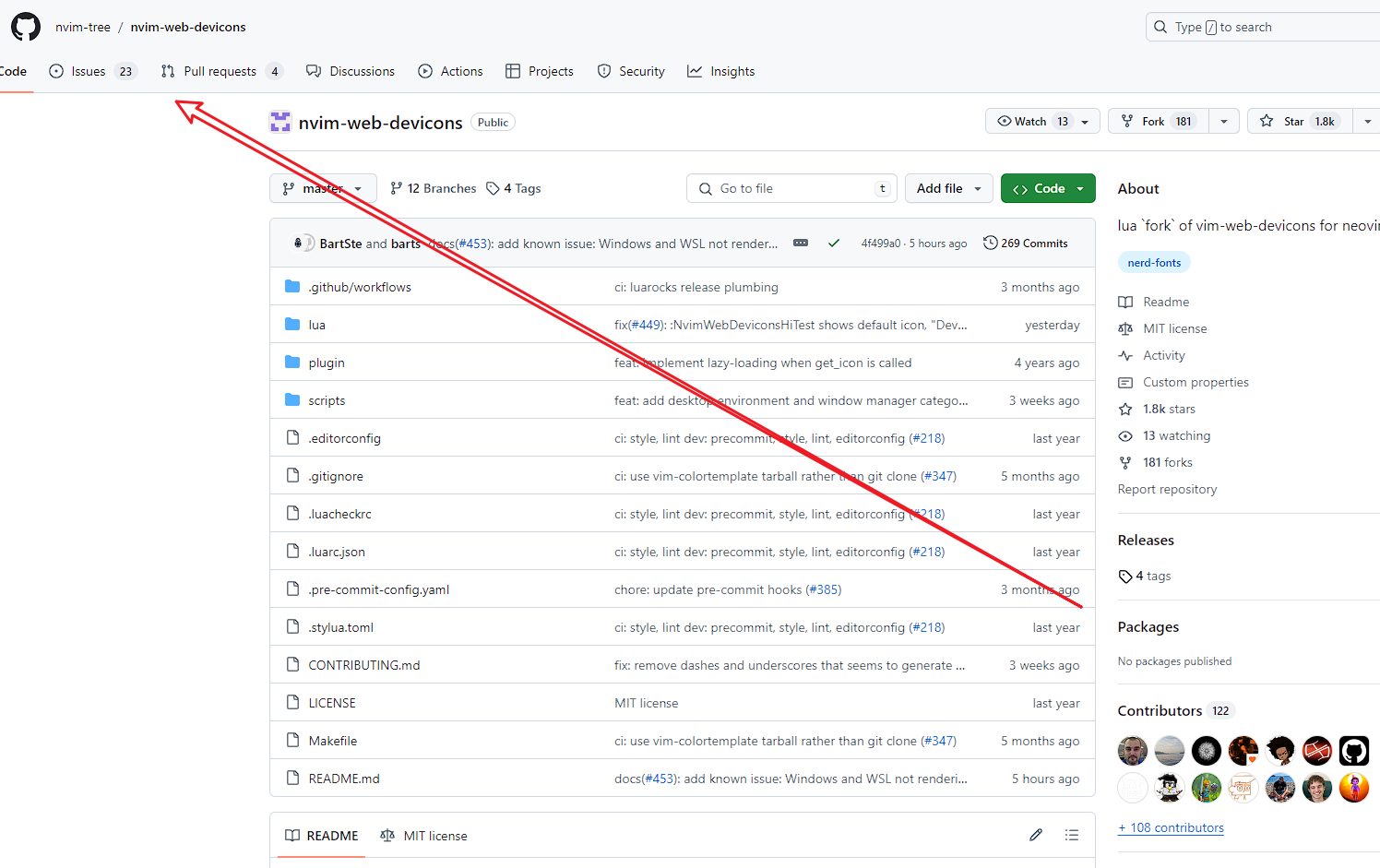Open the Makefile file

333,741
